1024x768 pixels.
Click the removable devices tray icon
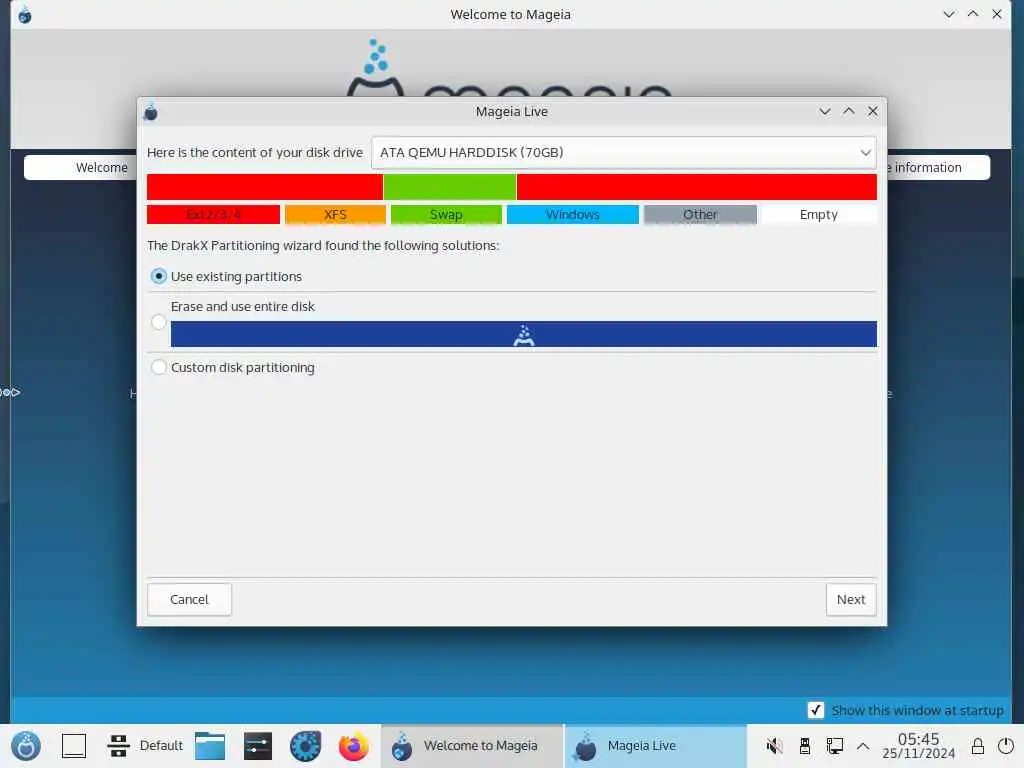tap(805, 746)
